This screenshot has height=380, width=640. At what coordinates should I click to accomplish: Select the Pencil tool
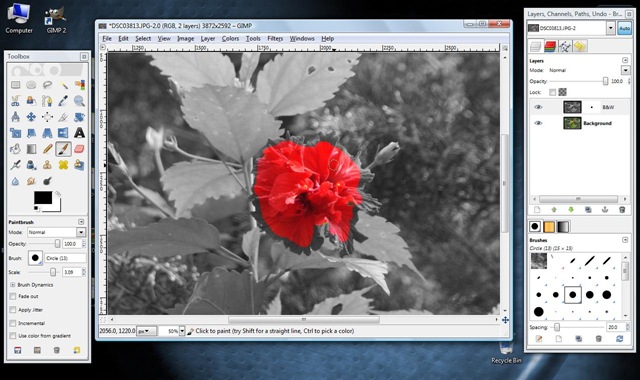47,149
